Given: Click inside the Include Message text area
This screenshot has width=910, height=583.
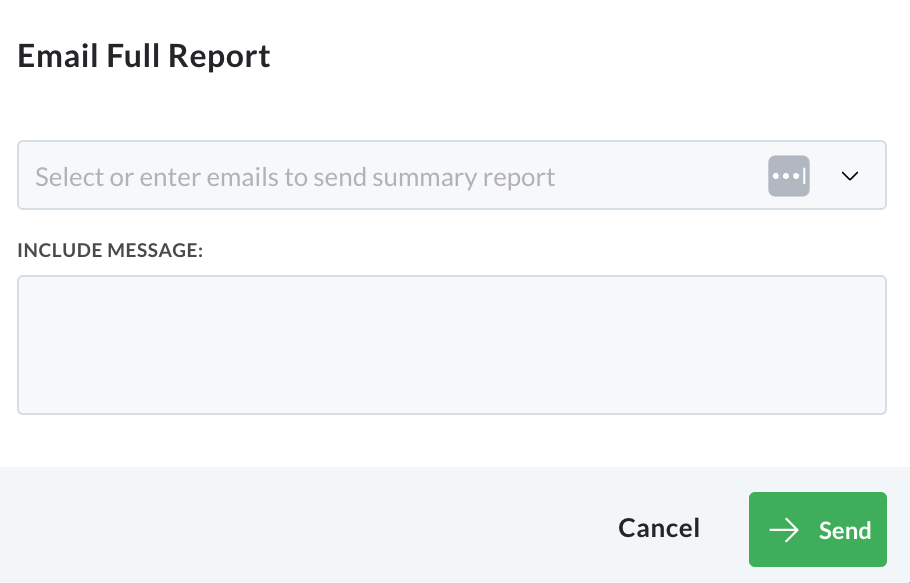Looking at the screenshot, I should pyautogui.click(x=452, y=345).
